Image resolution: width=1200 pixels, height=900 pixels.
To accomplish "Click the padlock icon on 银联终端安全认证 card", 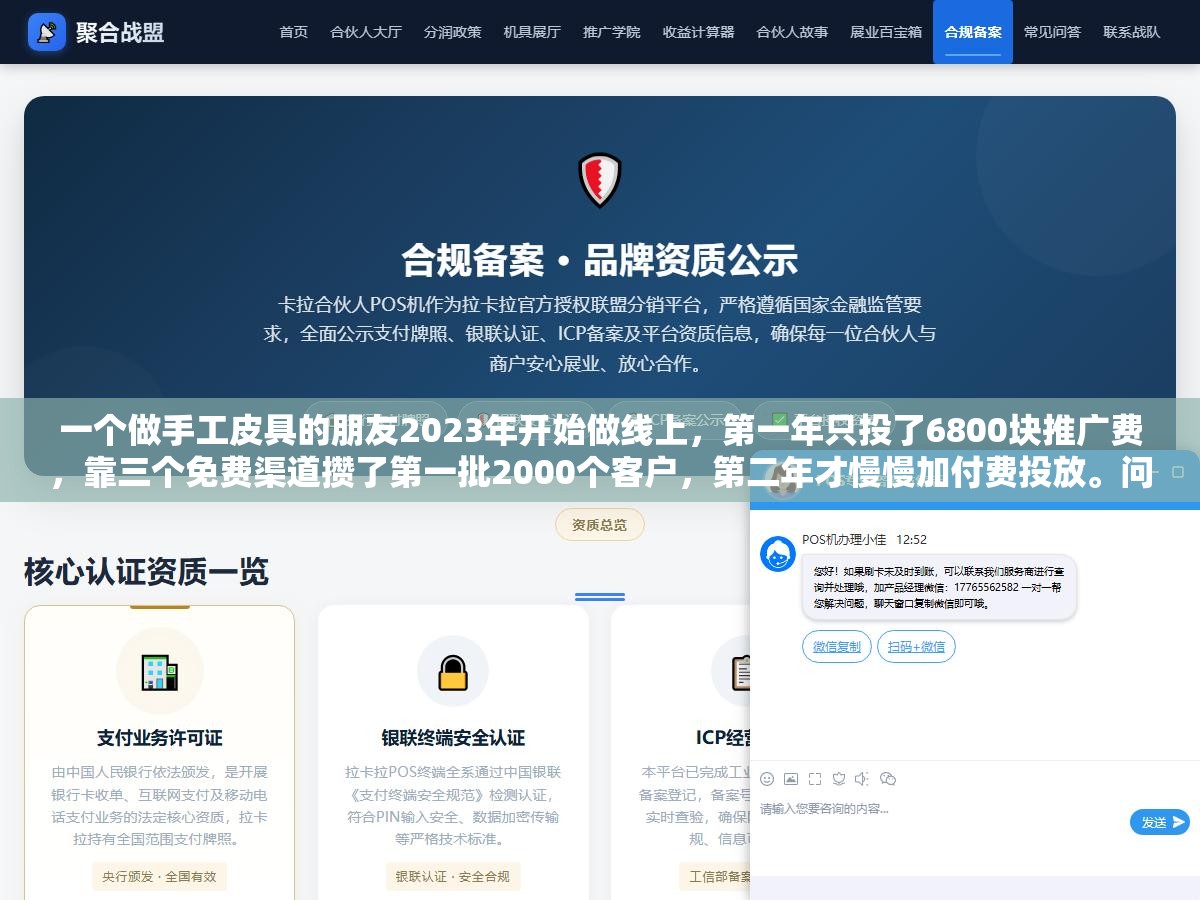I will click(x=453, y=671).
